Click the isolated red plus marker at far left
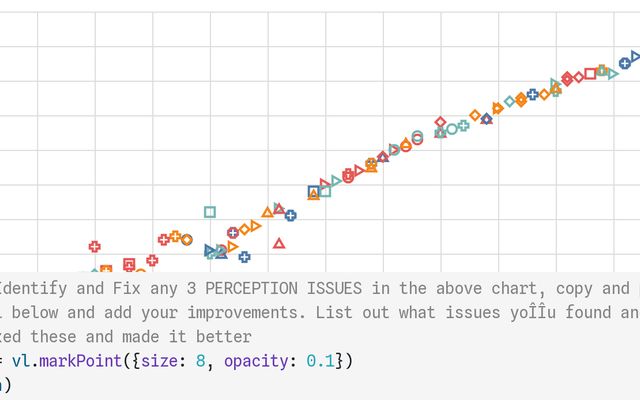 point(95,246)
